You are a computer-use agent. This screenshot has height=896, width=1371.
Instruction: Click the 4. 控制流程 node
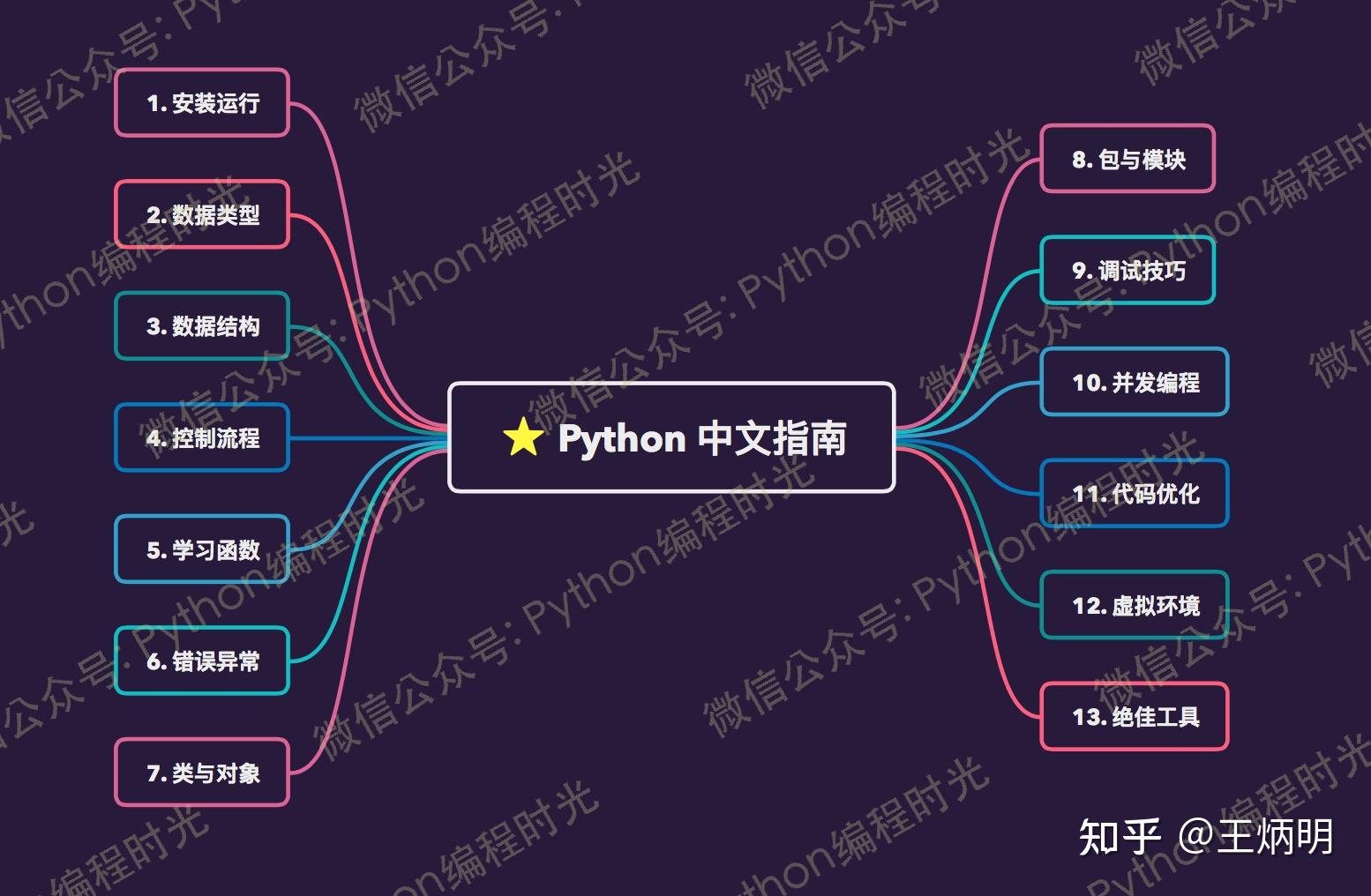coord(201,437)
